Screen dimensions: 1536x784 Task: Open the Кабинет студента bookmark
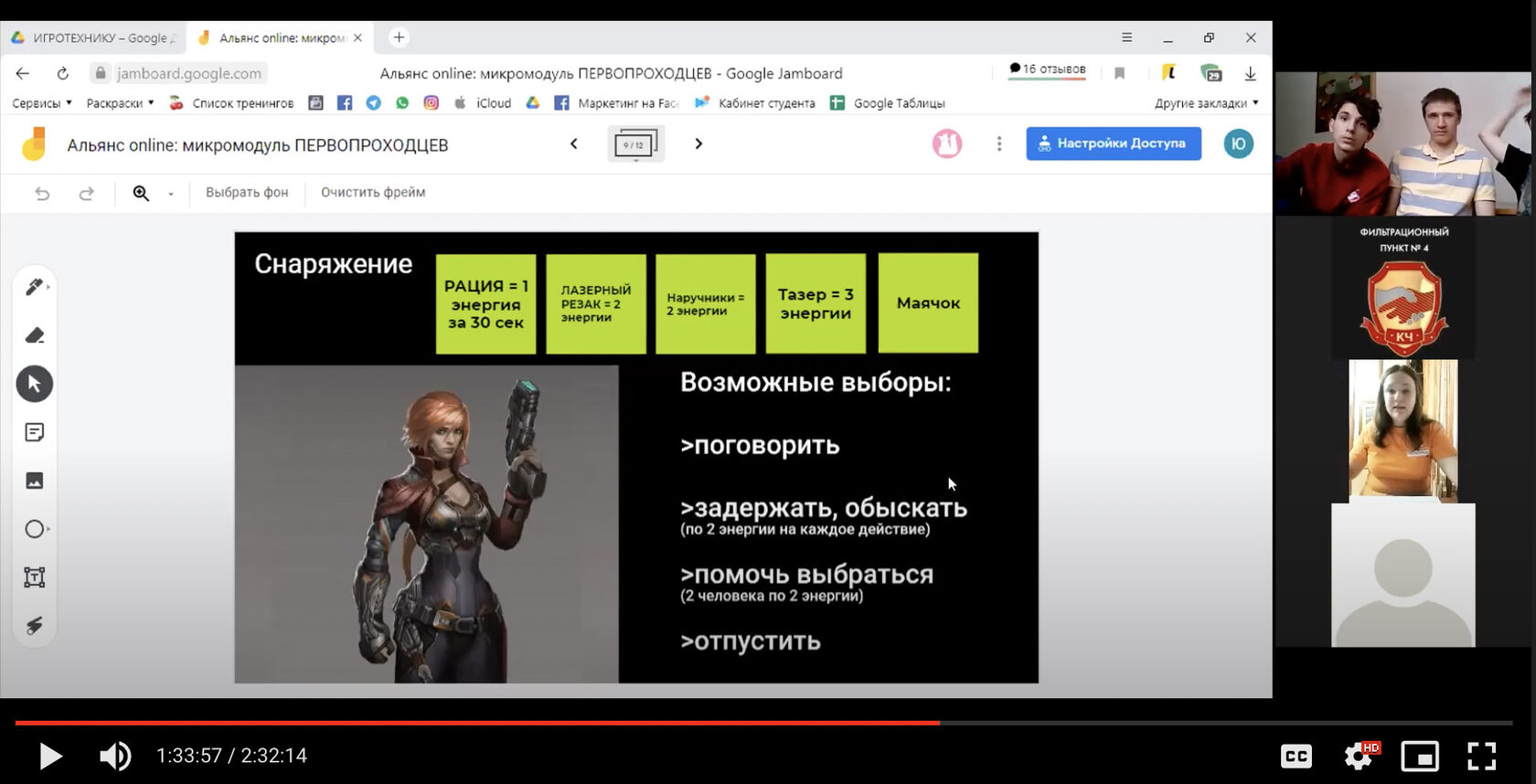(755, 103)
